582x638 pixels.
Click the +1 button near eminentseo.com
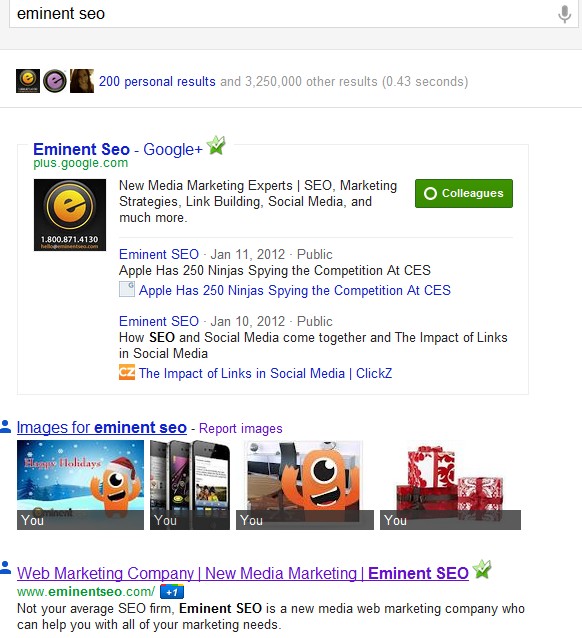click(x=172, y=592)
